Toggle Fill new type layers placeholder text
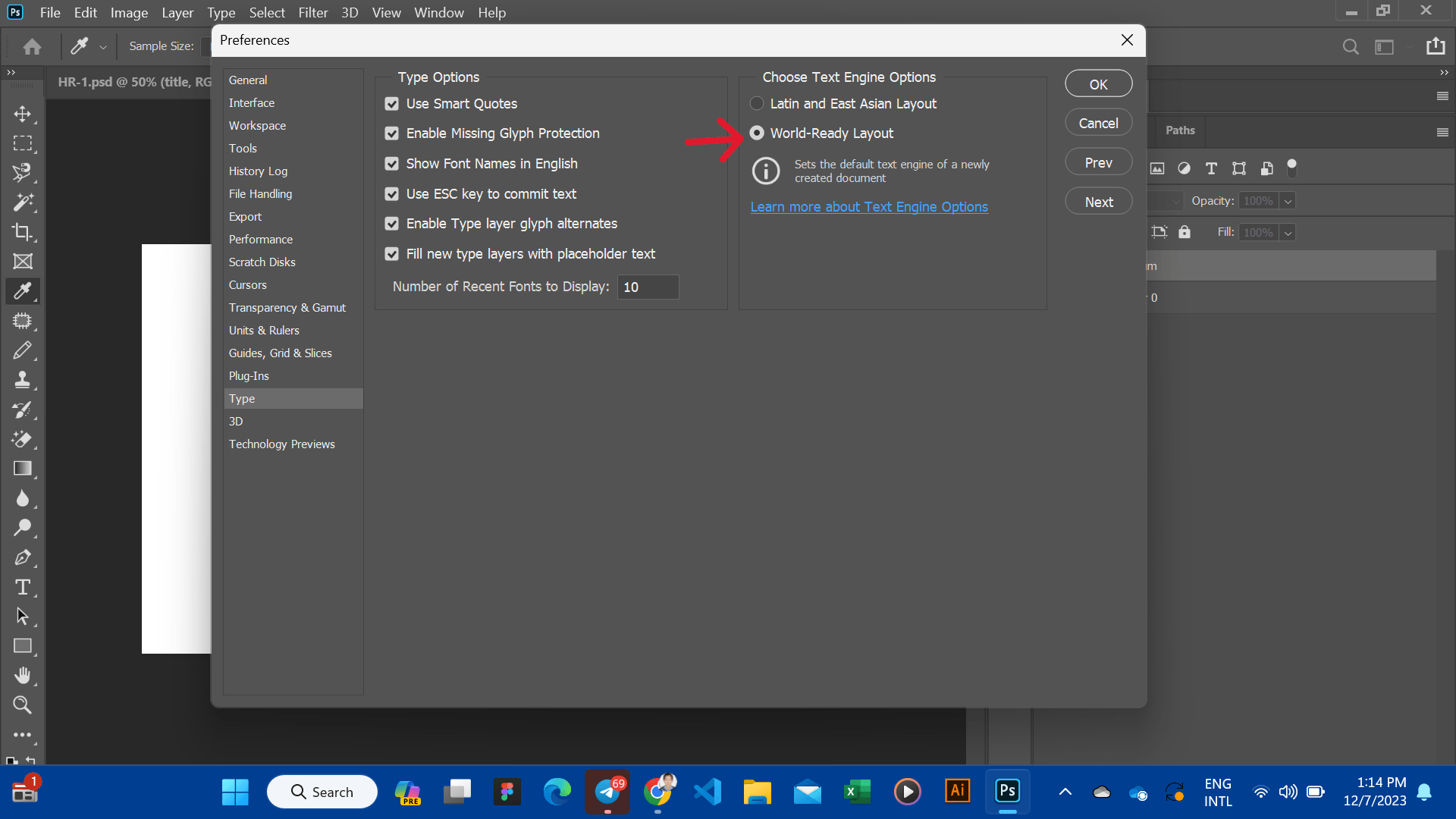Viewport: 1456px width, 819px height. (x=391, y=254)
